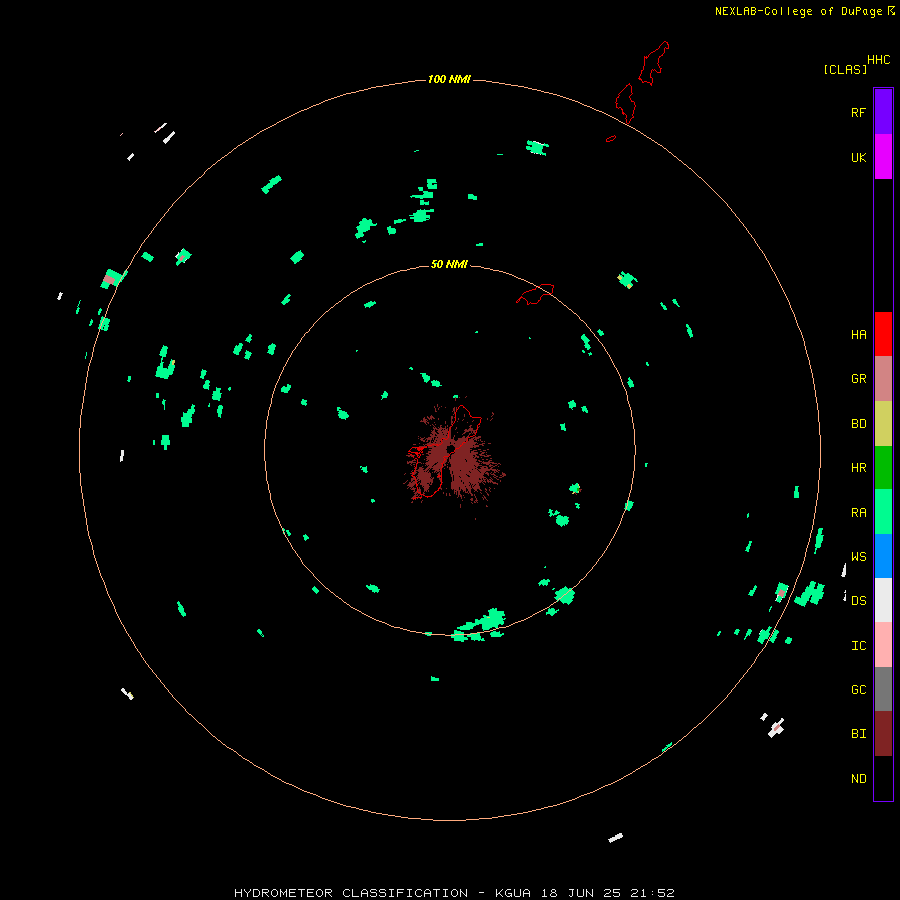This screenshot has width=900, height=900.
Task: Click the BI brown legend swatch
Action: [883, 734]
